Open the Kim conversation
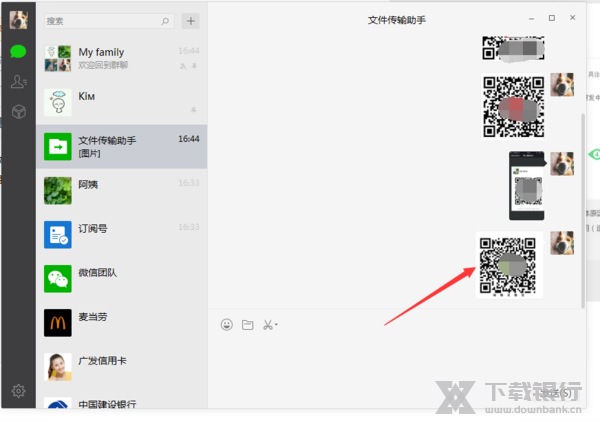 point(122,102)
